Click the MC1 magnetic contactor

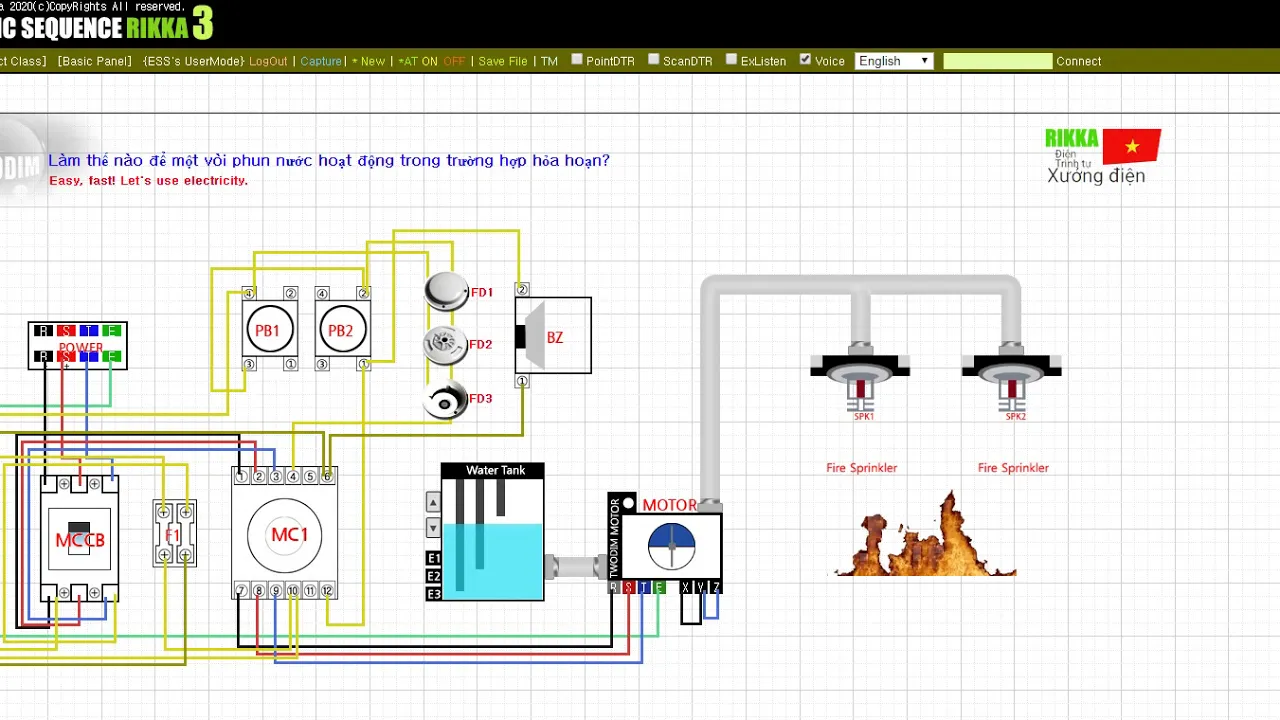pyautogui.click(x=285, y=534)
